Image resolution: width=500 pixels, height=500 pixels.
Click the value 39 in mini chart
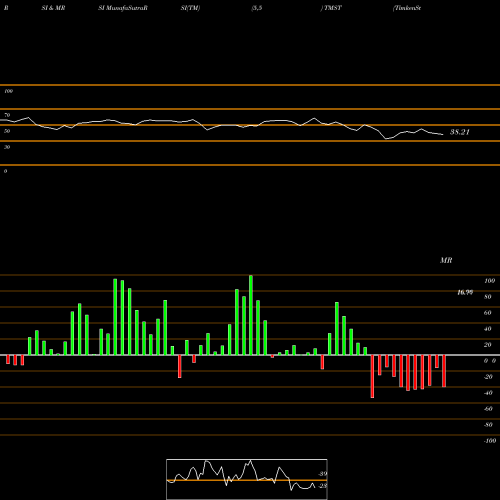[323, 474]
